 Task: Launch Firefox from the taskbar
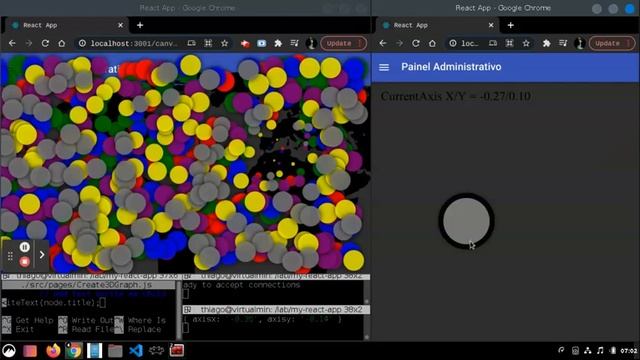point(53,351)
